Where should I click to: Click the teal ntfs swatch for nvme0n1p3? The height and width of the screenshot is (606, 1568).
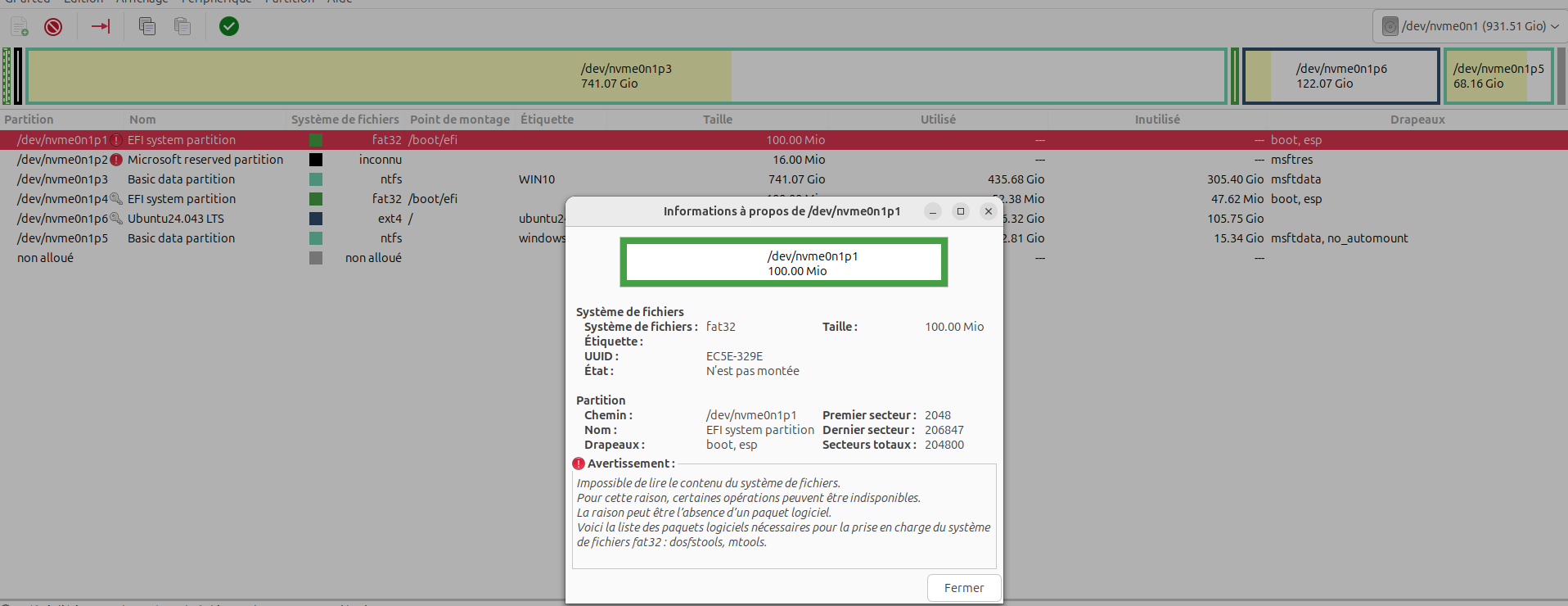click(x=316, y=179)
